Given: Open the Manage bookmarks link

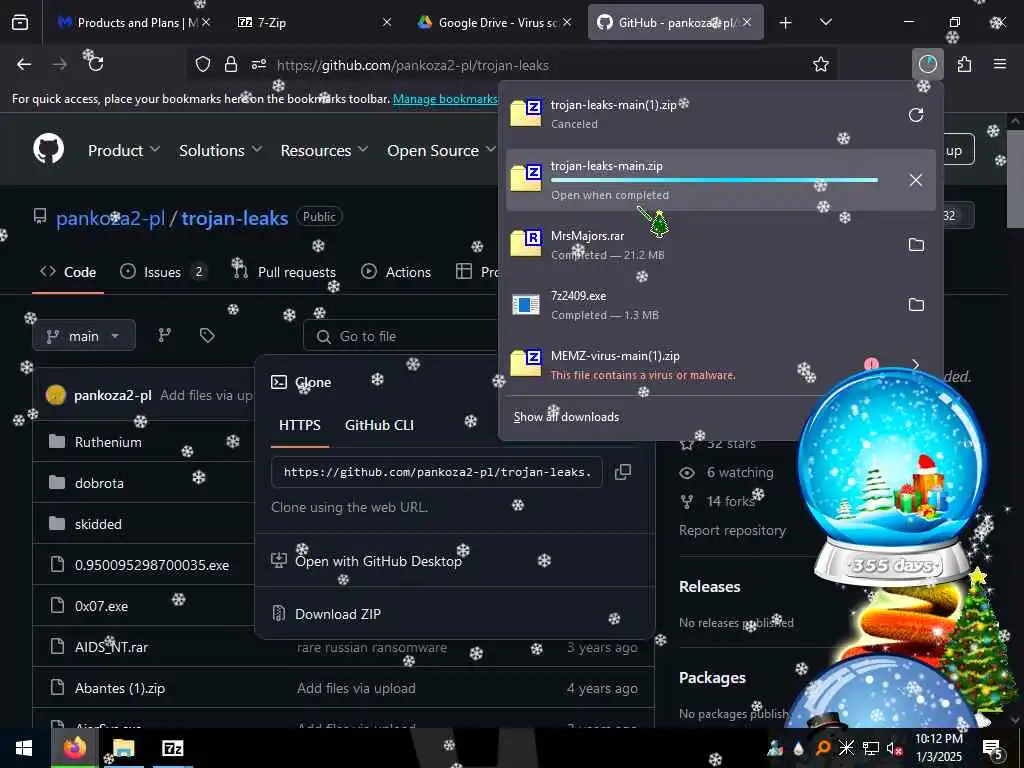Looking at the screenshot, I should pos(445,99).
